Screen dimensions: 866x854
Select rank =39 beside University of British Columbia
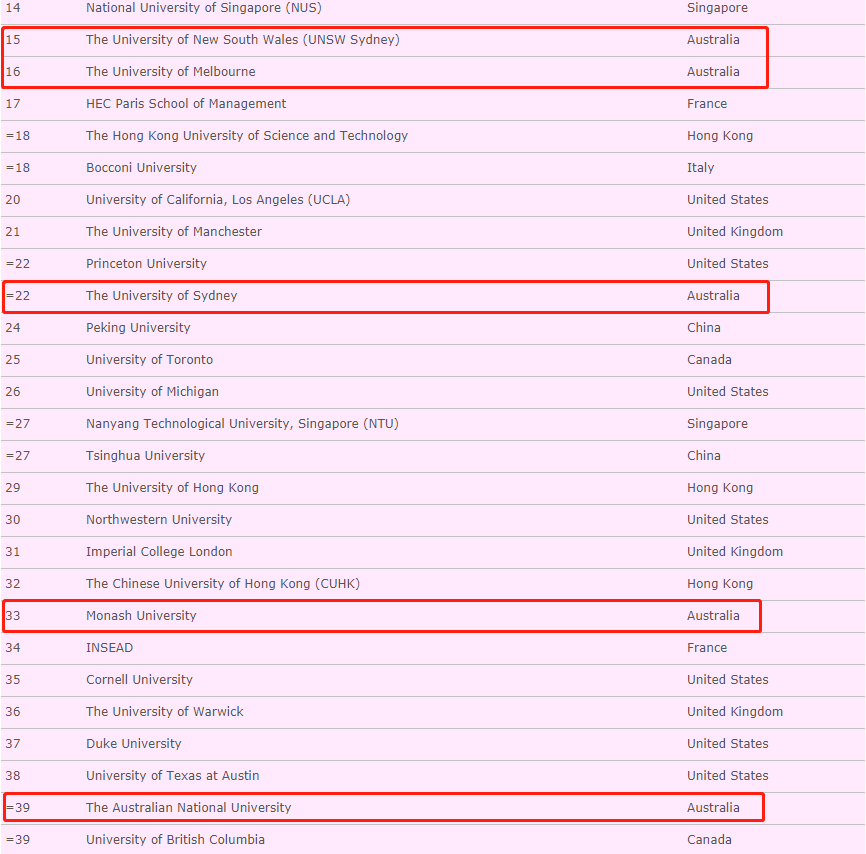point(18,840)
